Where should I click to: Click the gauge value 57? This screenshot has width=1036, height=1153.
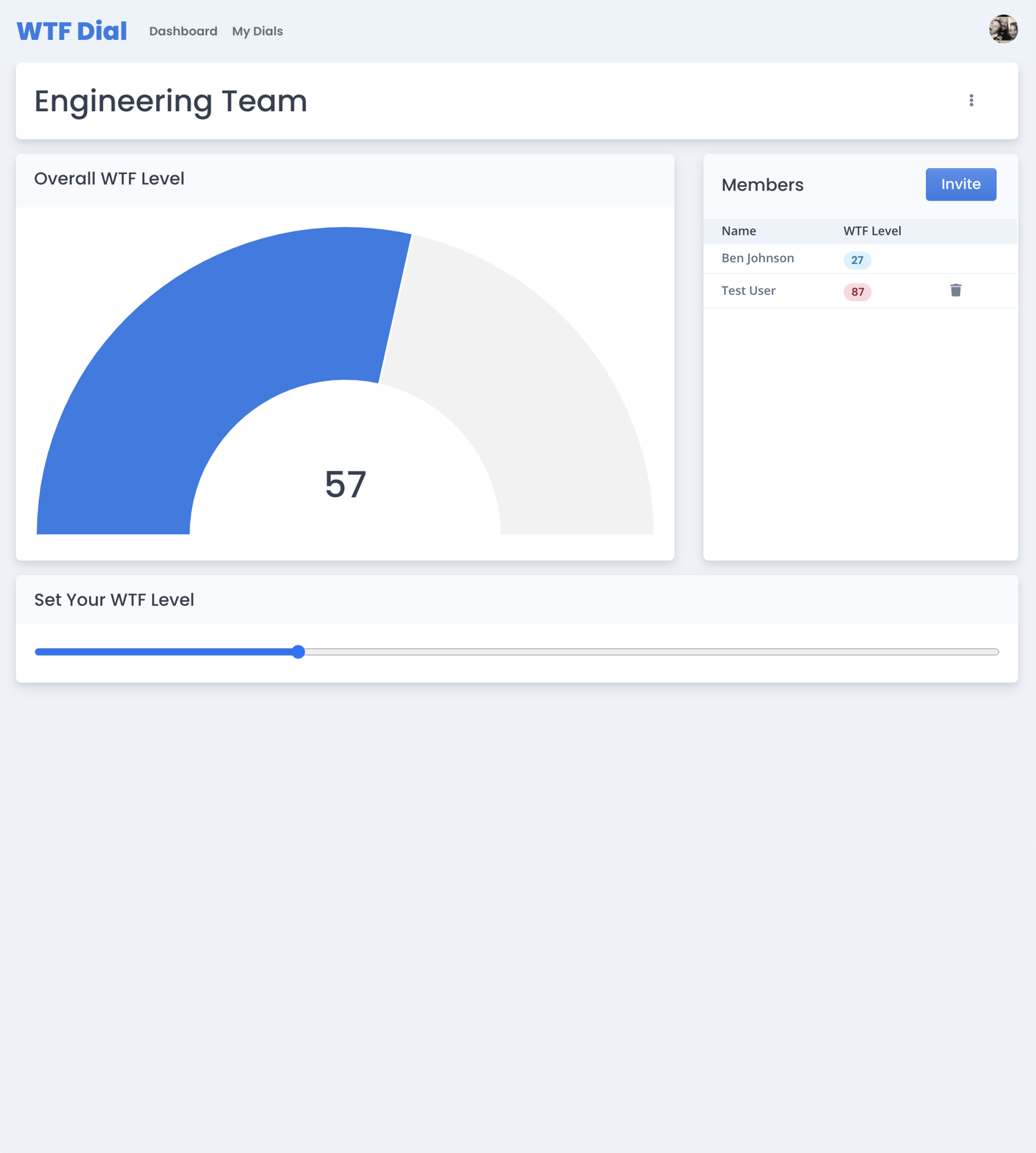coord(345,484)
